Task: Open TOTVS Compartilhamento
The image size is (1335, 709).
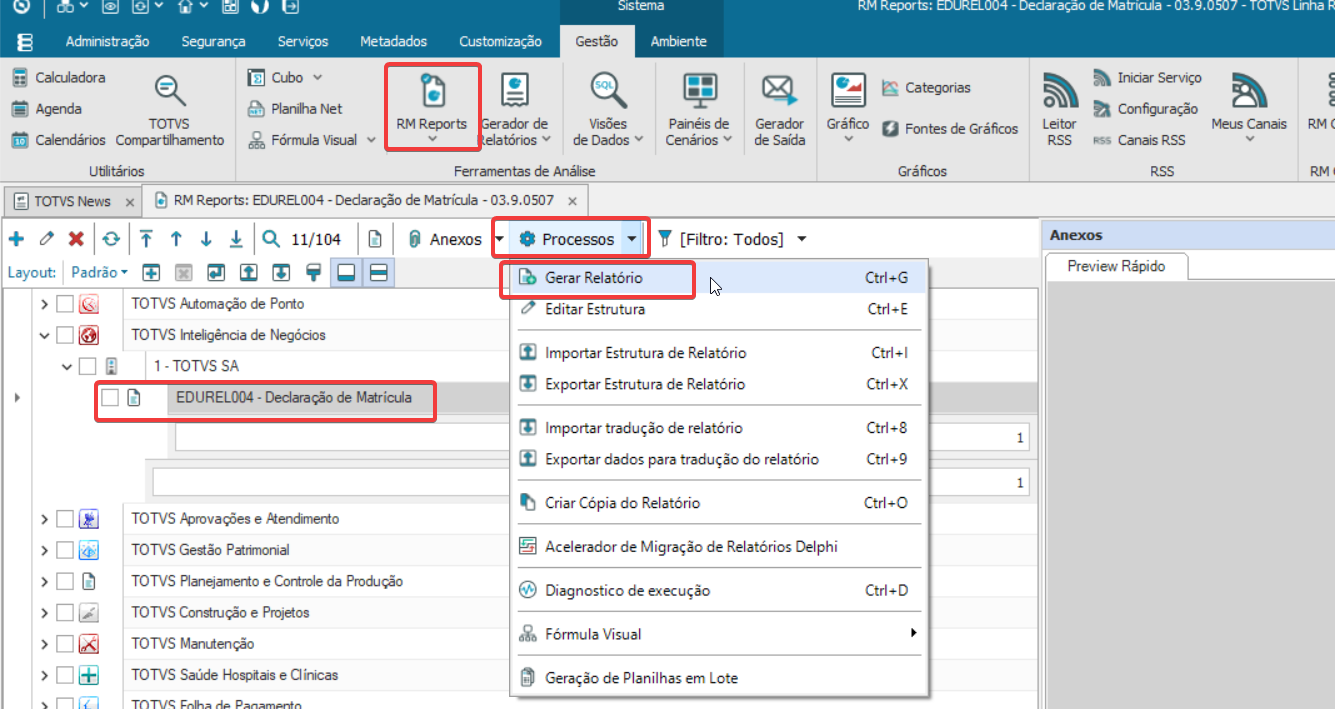Action: point(170,110)
